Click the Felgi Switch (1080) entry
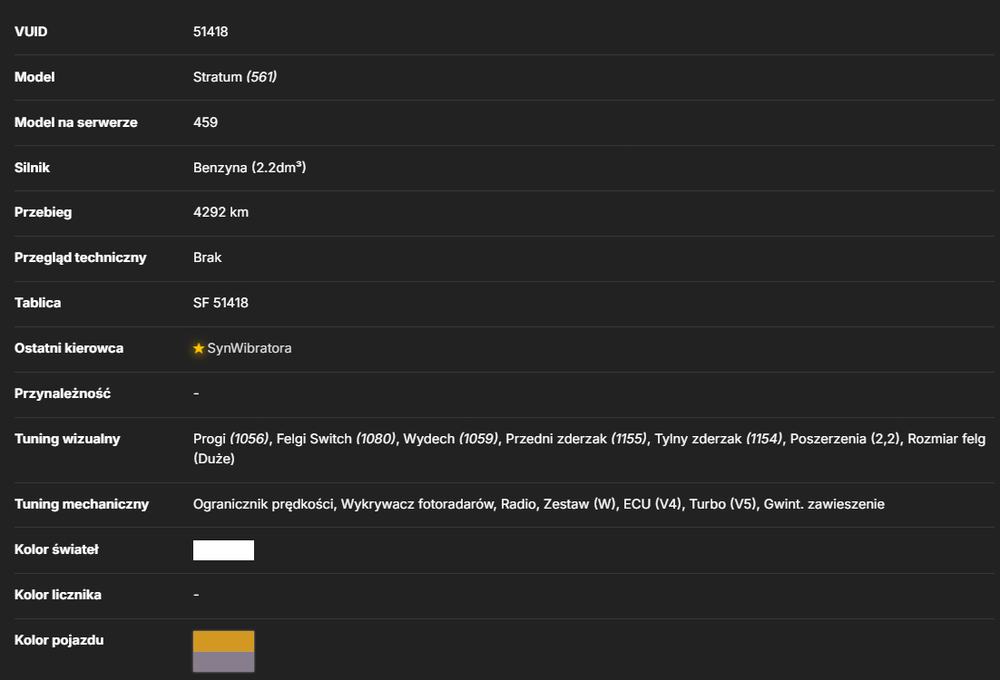The width and height of the screenshot is (1000, 680). 336,439
